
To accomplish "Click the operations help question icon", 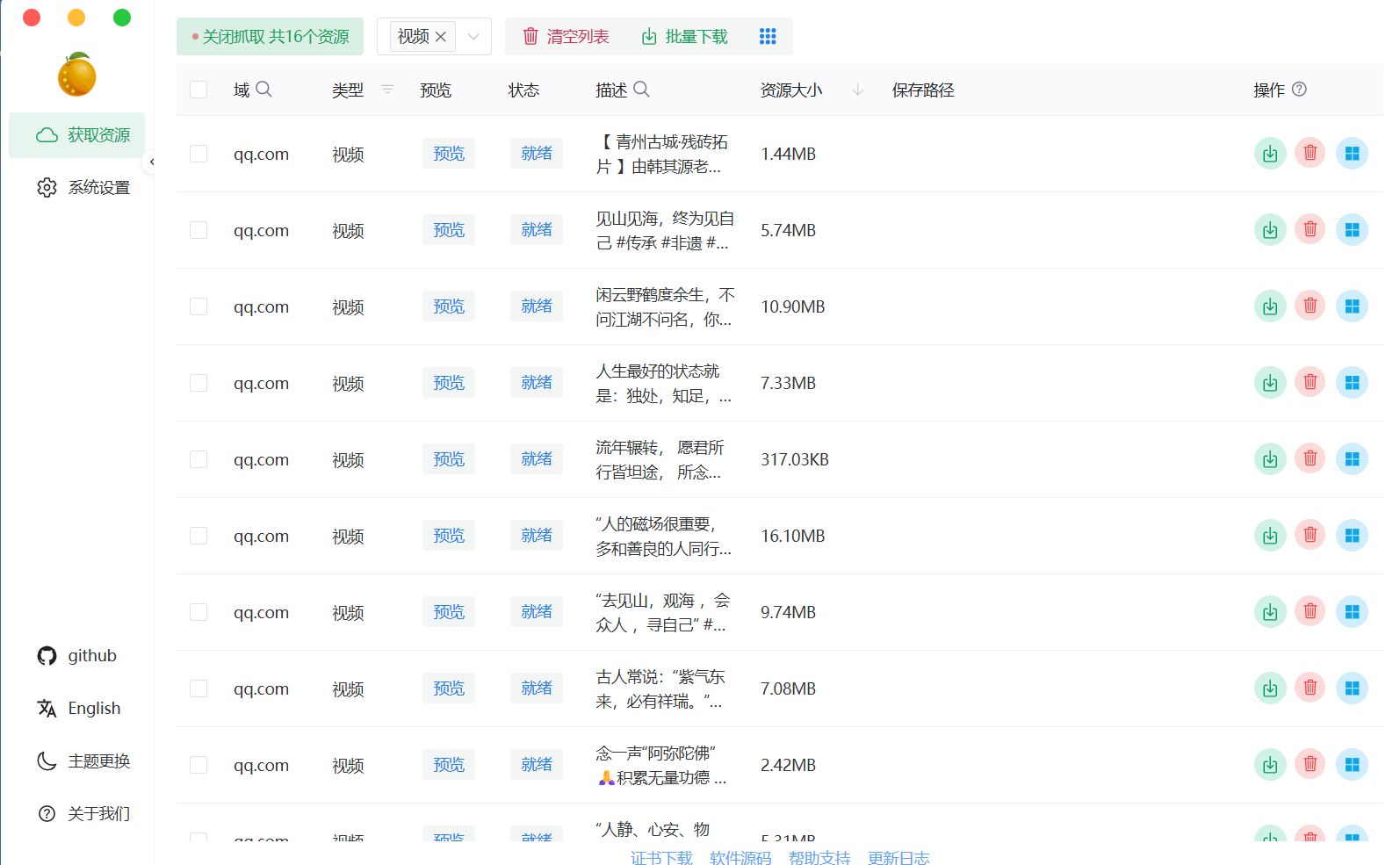I will point(1299,90).
